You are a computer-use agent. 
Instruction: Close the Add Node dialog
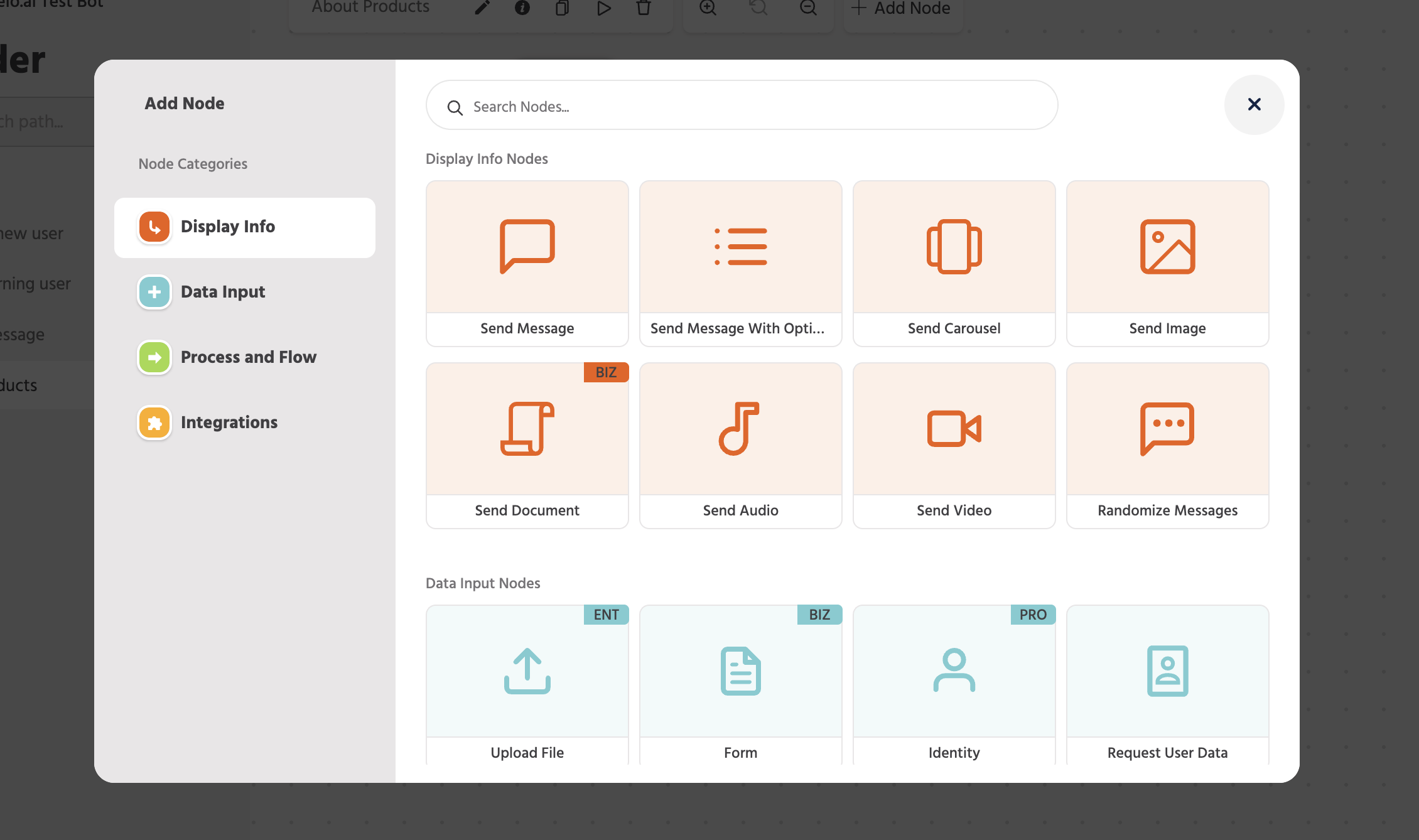pos(1254,105)
